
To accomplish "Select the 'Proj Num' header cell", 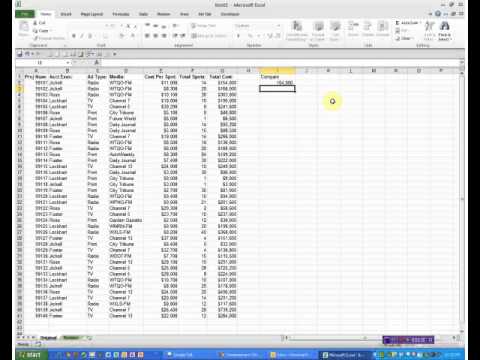I will [36, 77].
